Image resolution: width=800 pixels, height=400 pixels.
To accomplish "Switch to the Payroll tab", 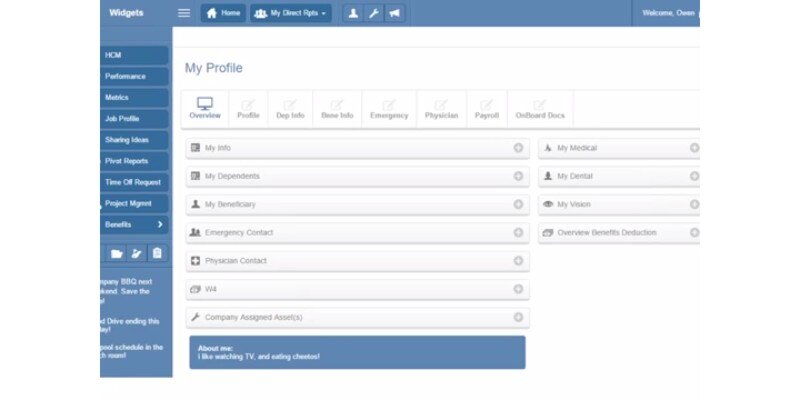I will click(x=487, y=109).
